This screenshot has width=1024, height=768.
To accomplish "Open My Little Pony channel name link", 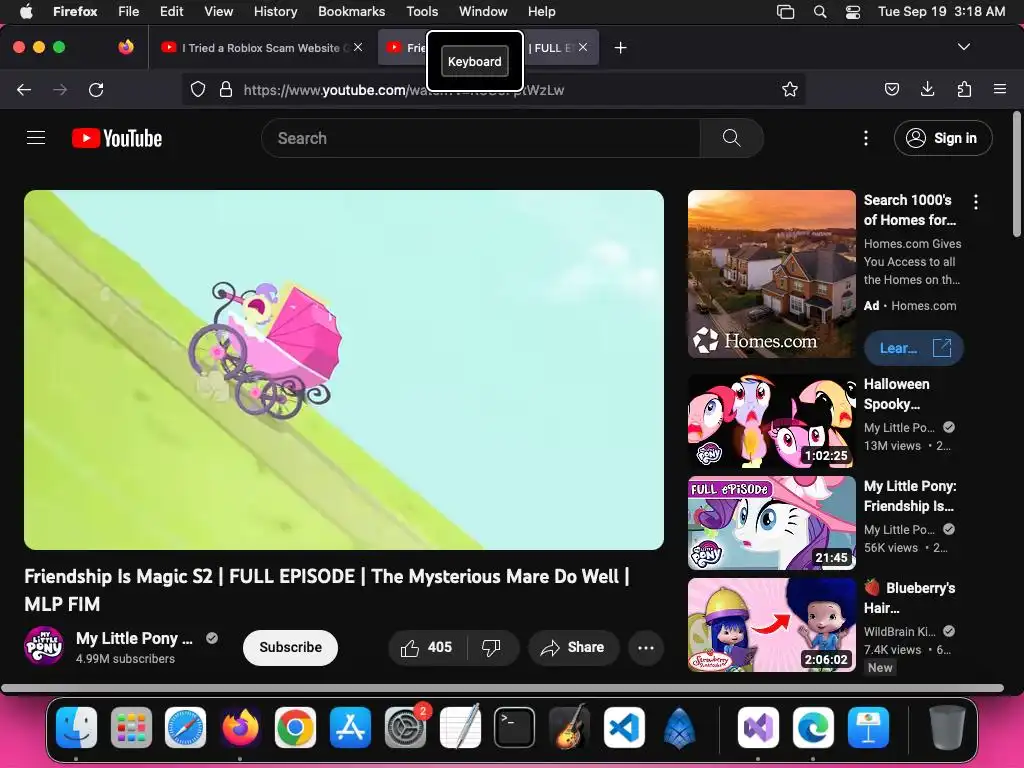I will [x=134, y=638].
